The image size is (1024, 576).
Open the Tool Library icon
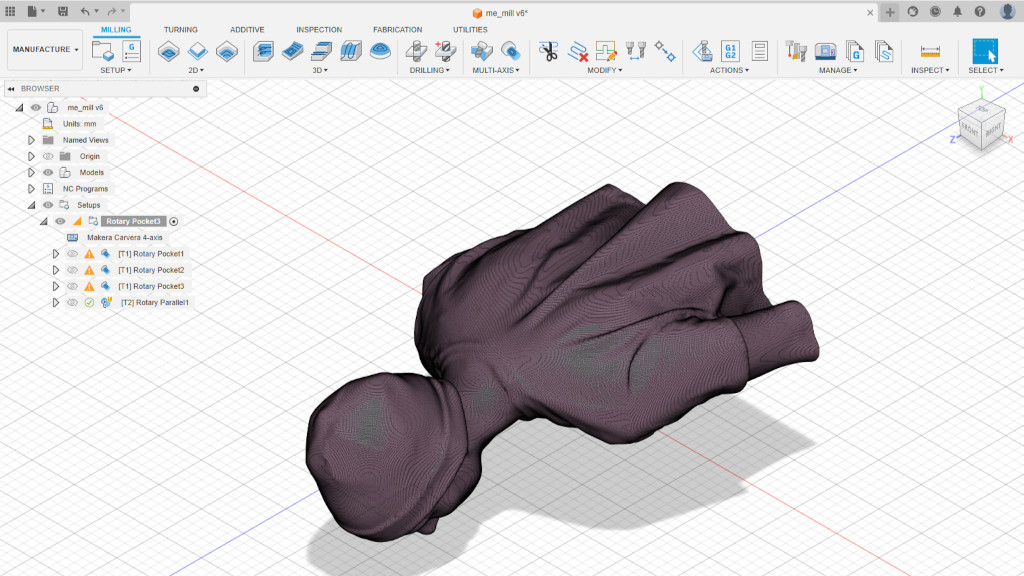click(x=796, y=51)
